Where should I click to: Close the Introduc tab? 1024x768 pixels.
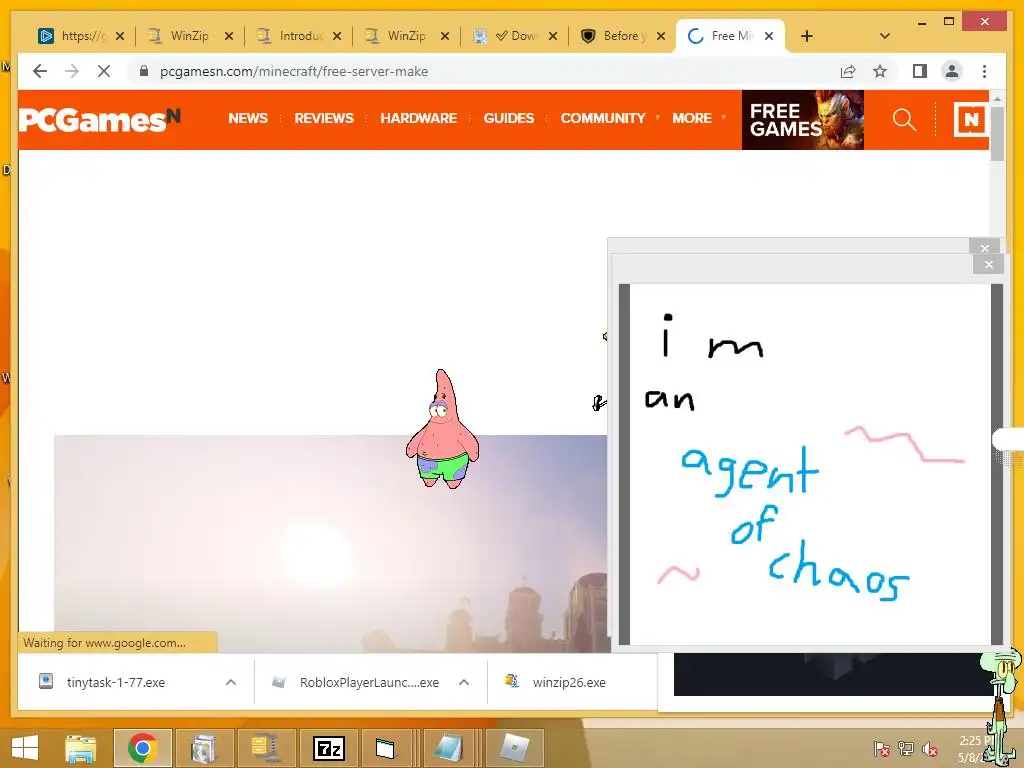tap(337, 36)
